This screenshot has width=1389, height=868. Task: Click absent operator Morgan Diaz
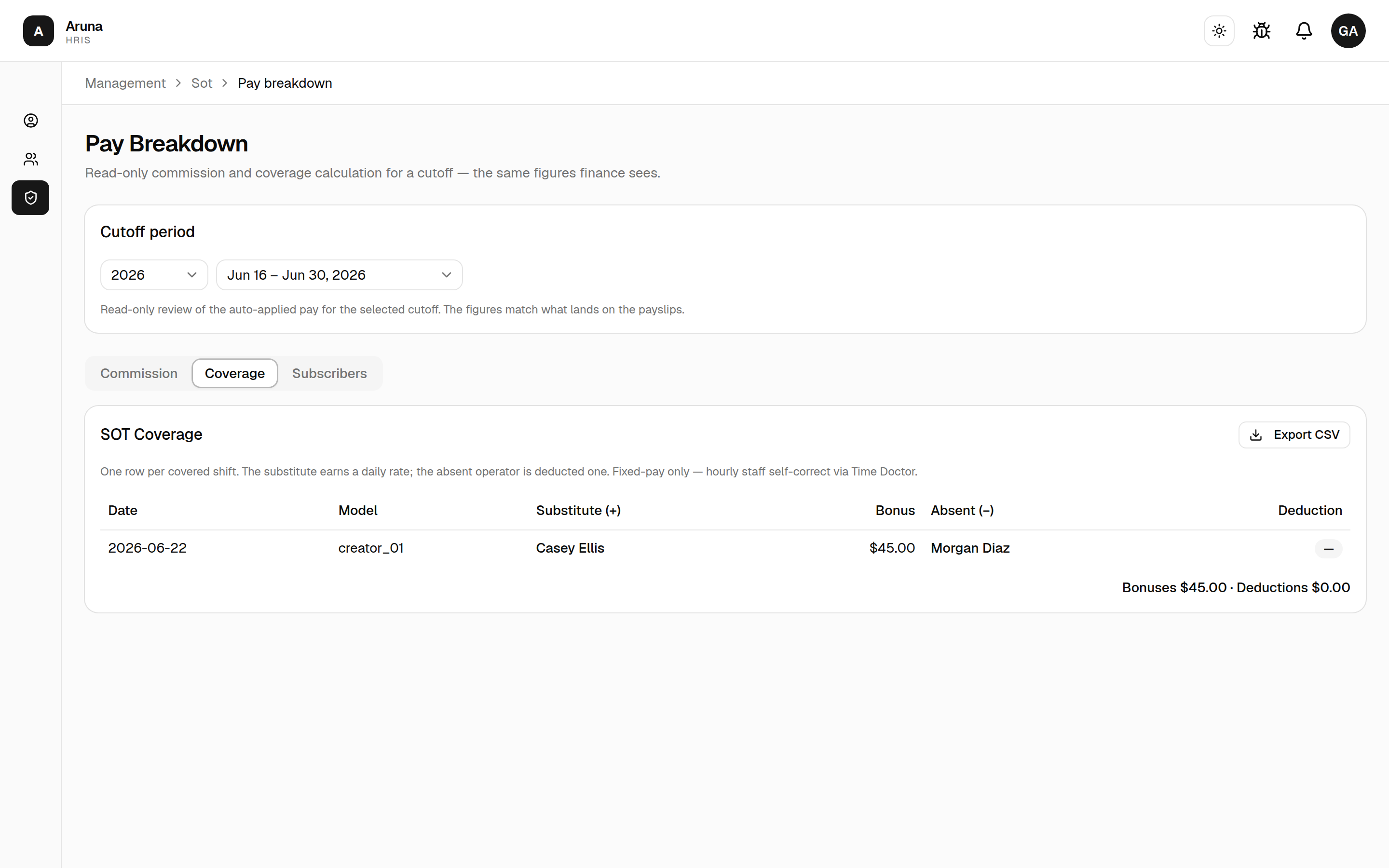click(970, 548)
